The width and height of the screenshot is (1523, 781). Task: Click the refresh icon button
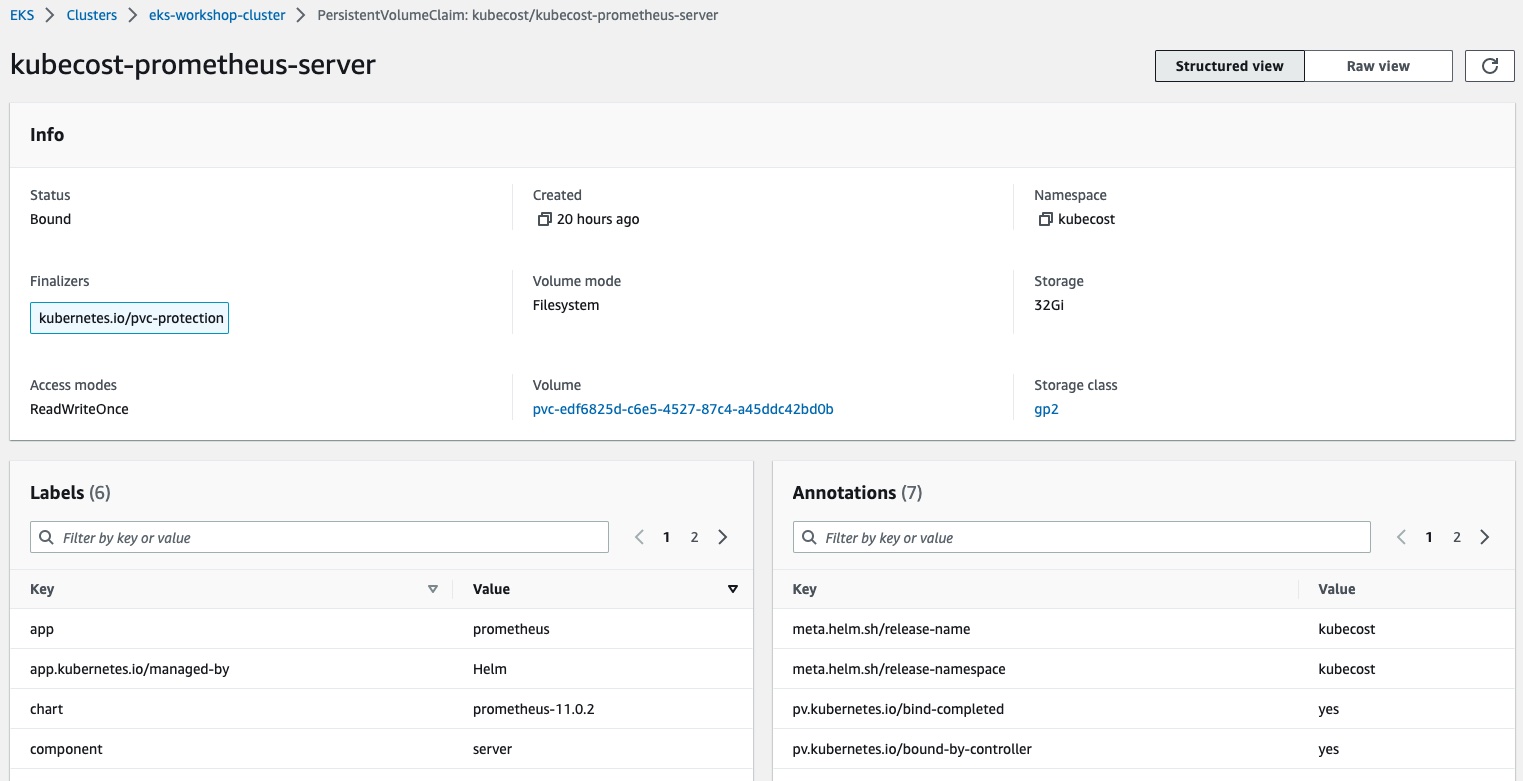point(1489,66)
